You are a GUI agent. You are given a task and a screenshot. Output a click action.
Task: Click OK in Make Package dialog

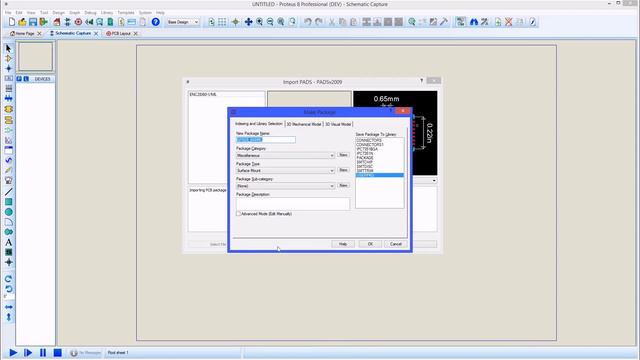370,244
